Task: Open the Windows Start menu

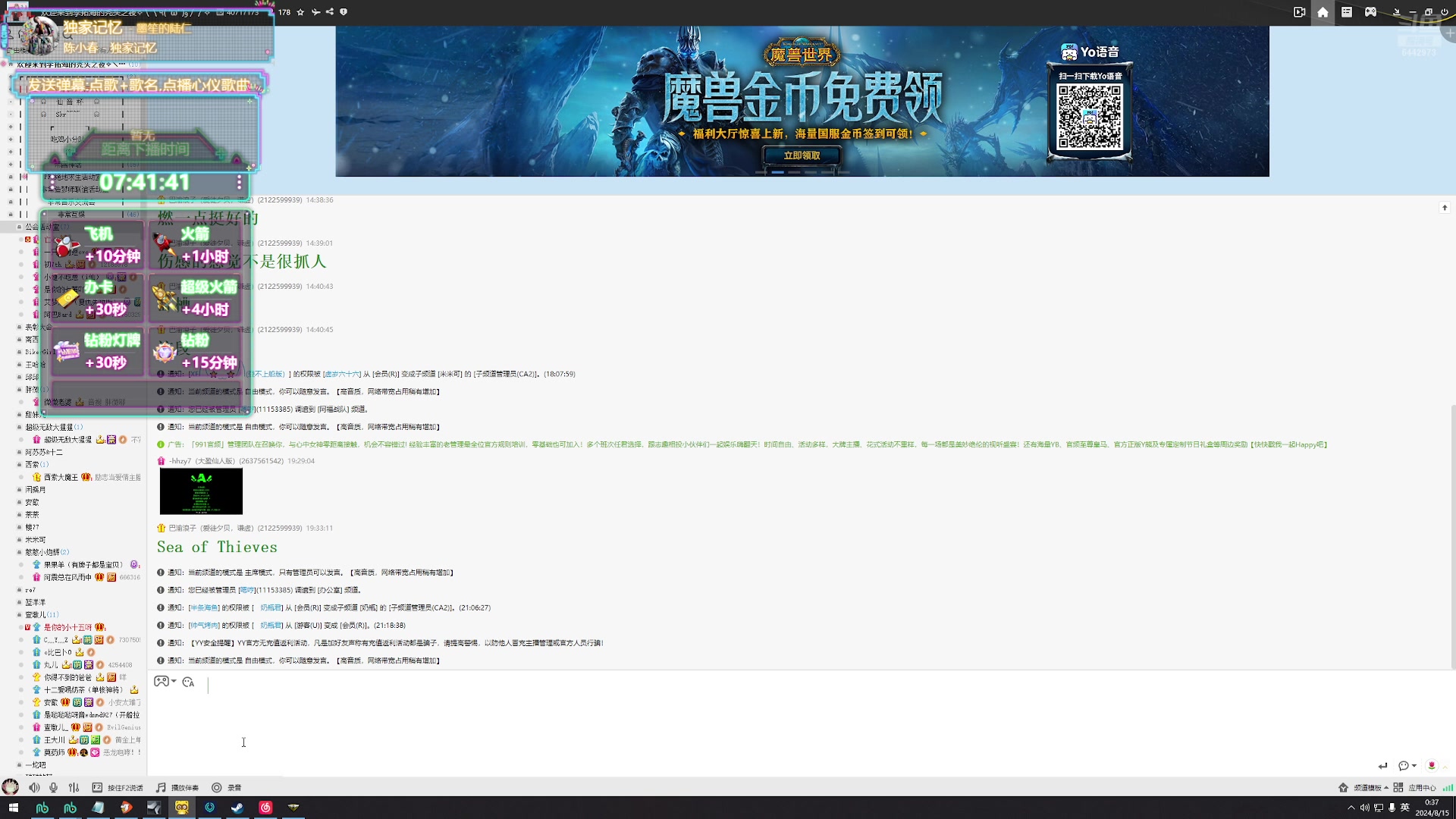Action: 13,808
